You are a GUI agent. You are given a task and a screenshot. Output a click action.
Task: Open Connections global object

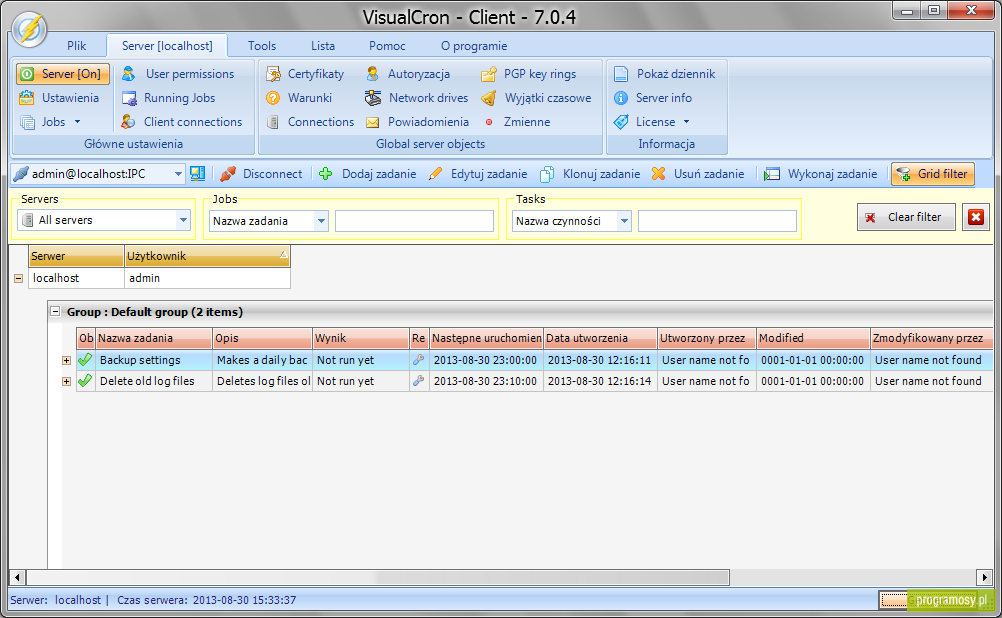[310, 122]
